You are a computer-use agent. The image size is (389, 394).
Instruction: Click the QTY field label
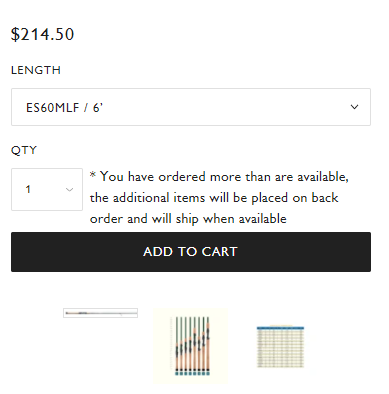tap(24, 150)
